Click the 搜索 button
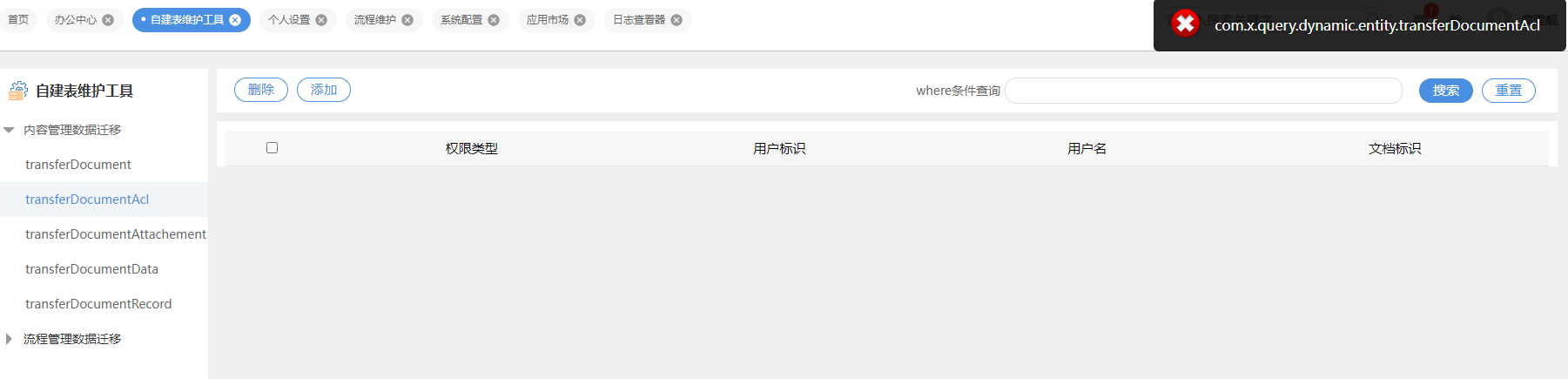This screenshot has width=1568, height=379. click(x=1446, y=91)
